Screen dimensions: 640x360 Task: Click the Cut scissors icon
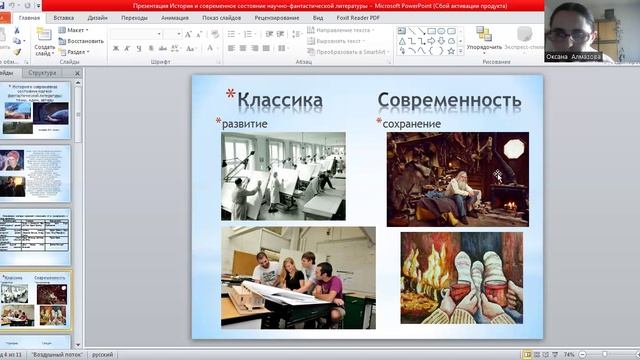pos(17,31)
